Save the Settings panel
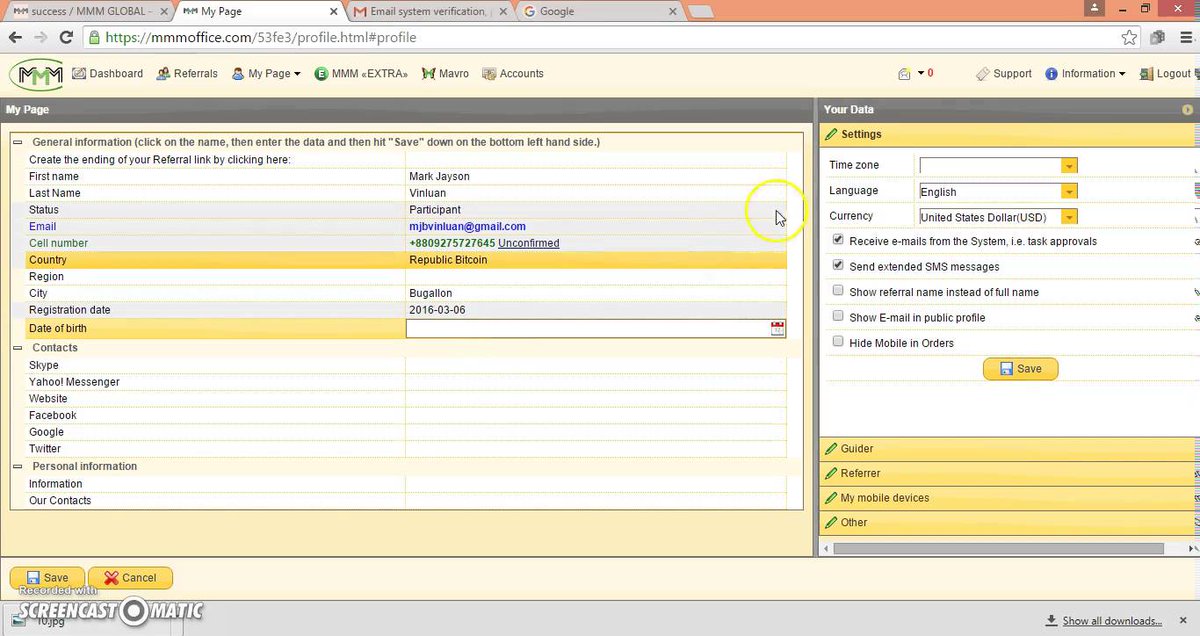Screen dimensions: 1200x636 tap(1020, 369)
